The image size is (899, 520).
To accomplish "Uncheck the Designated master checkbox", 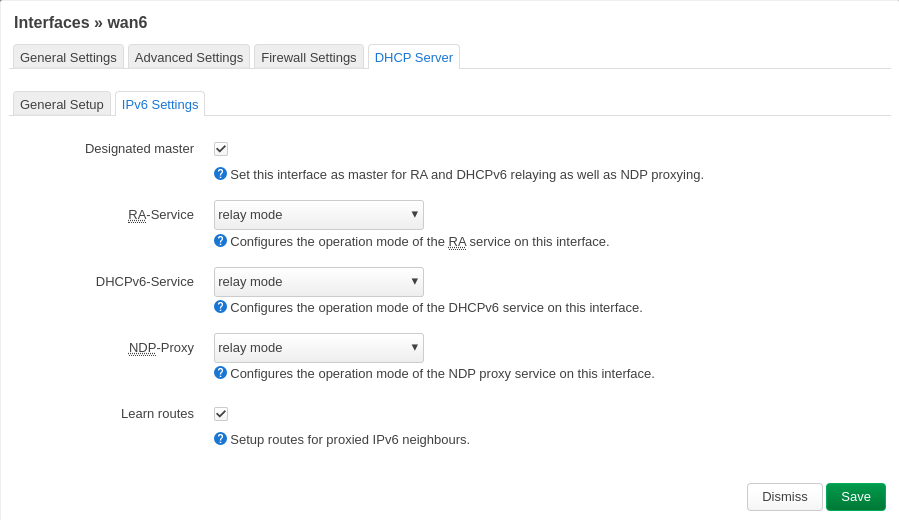I will [221, 149].
